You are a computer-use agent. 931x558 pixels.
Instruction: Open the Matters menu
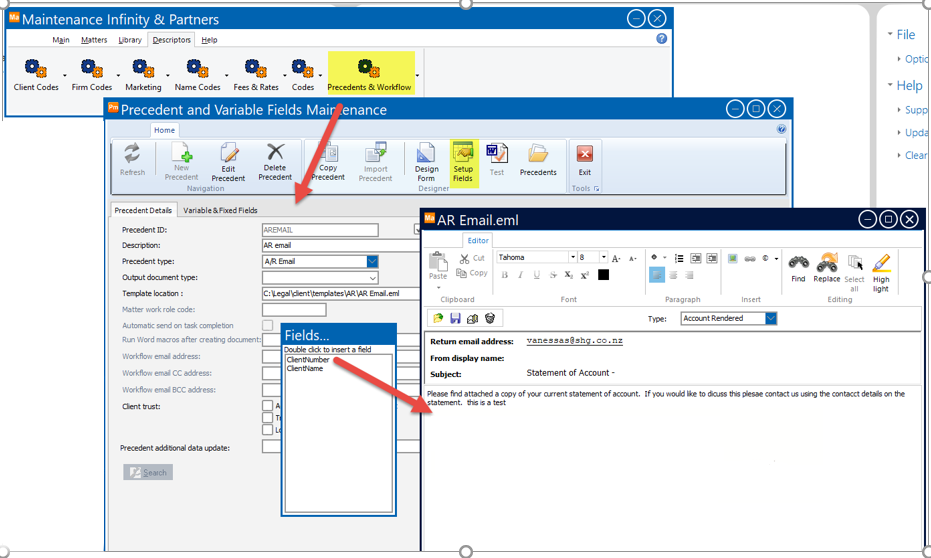[94, 40]
